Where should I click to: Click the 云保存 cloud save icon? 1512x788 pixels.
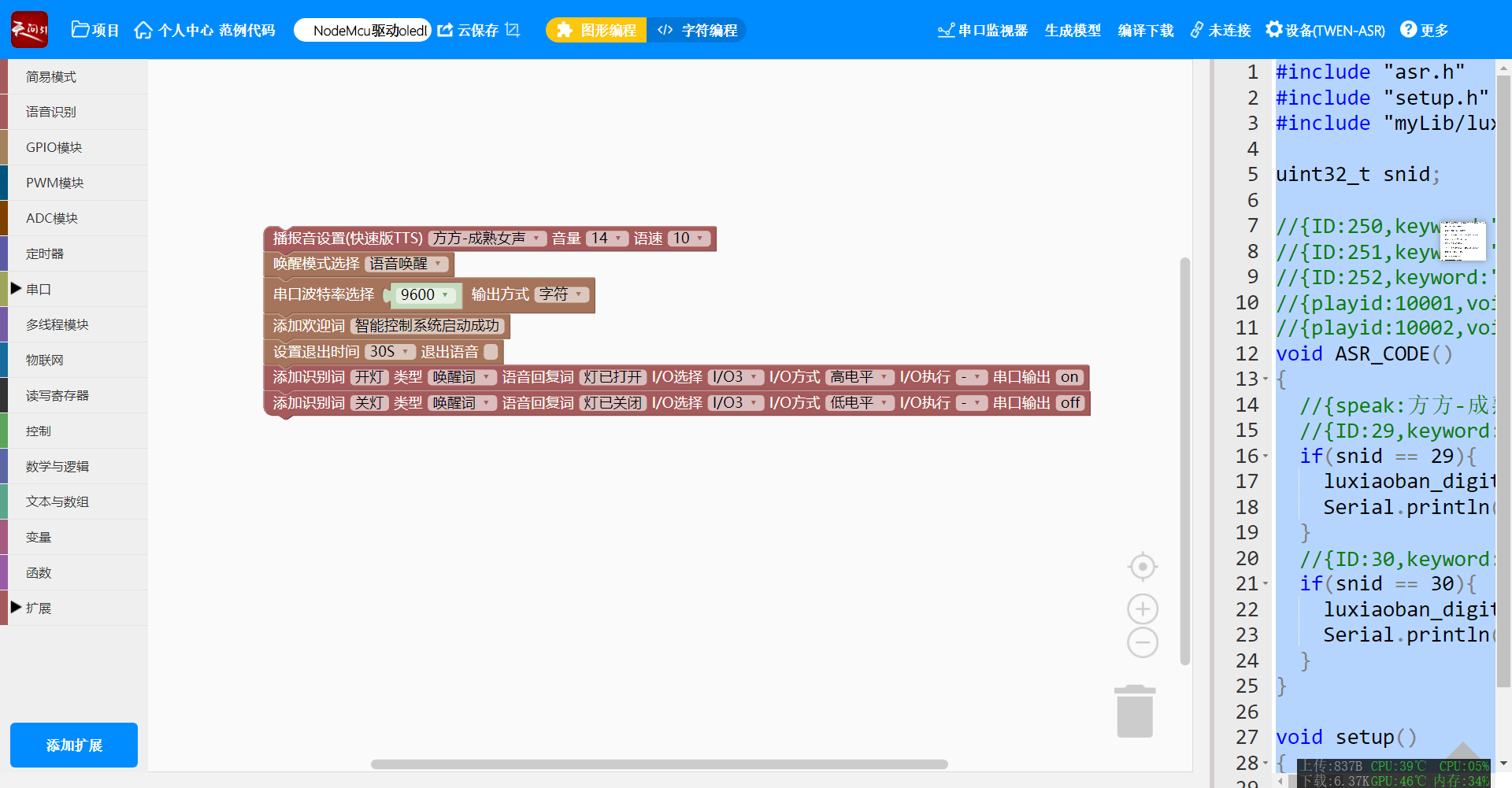[x=446, y=30]
